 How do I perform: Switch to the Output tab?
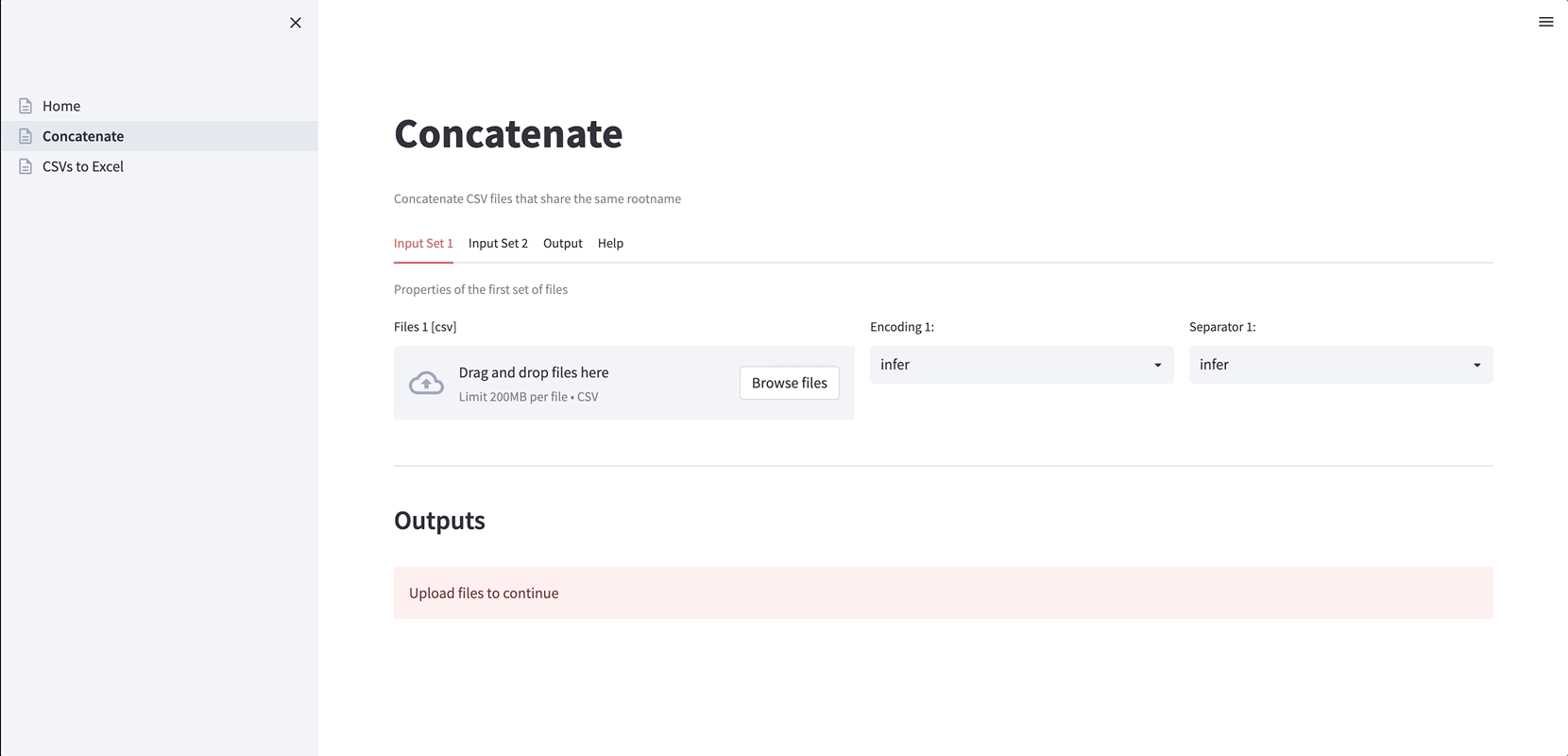pyautogui.click(x=563, y=243)
